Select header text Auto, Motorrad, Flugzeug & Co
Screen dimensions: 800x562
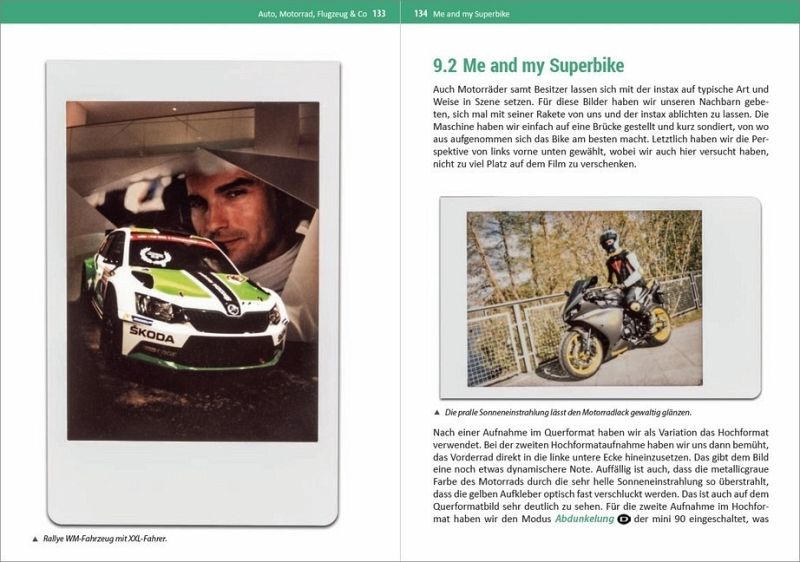(x=312, y=14)
